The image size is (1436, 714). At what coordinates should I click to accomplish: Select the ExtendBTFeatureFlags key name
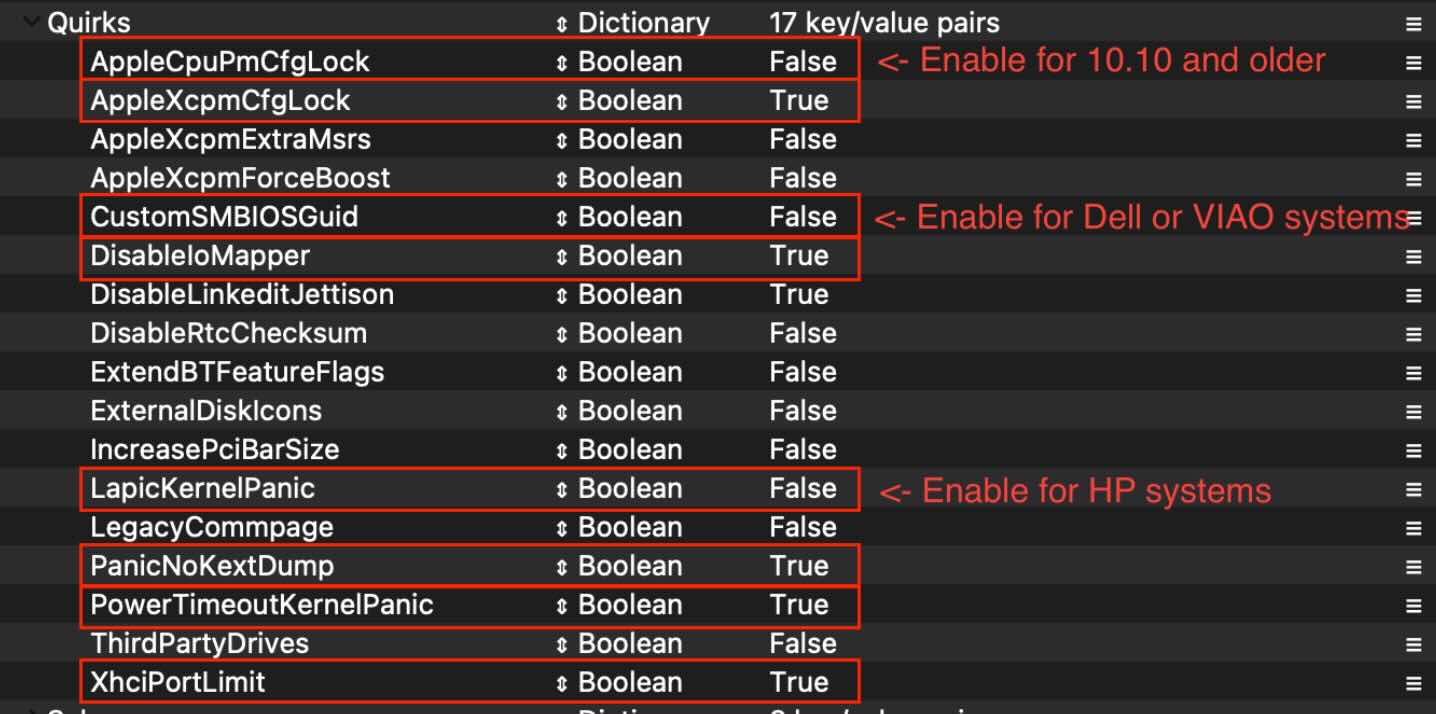[237, 372]
